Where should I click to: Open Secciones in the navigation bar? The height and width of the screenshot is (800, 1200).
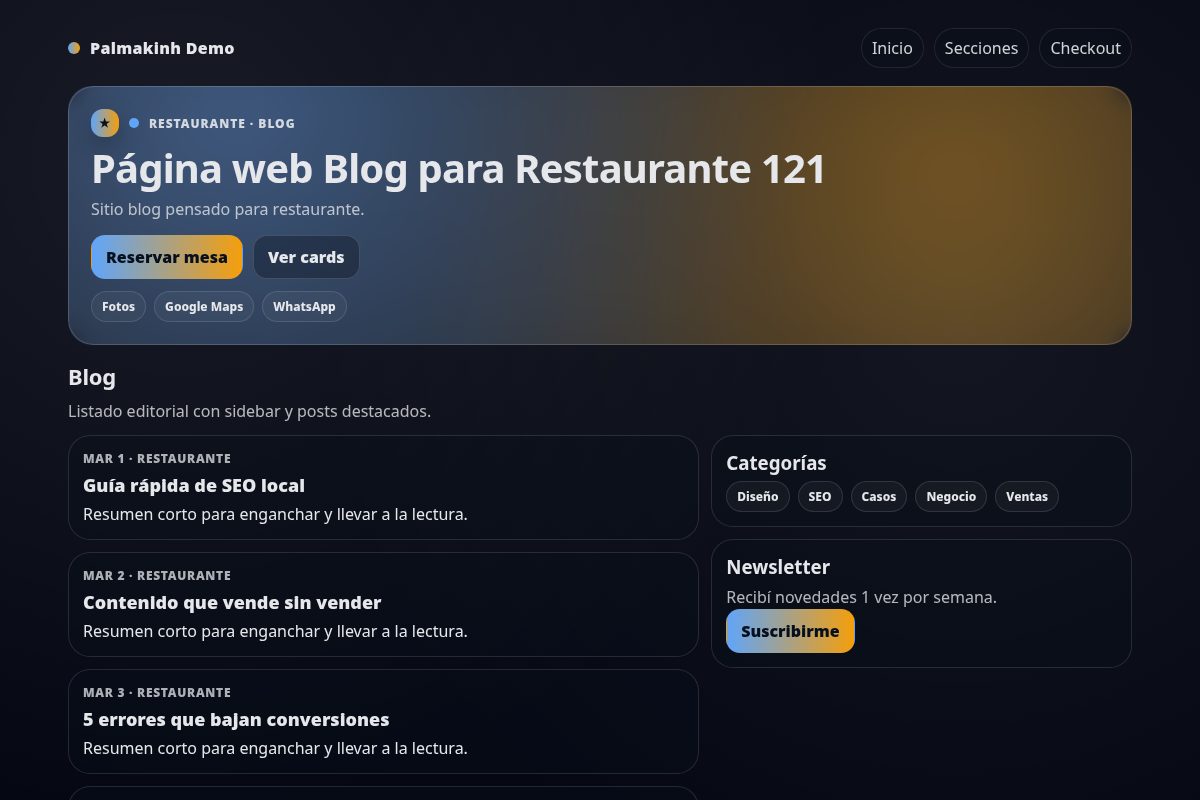click(x=981, y=47)
